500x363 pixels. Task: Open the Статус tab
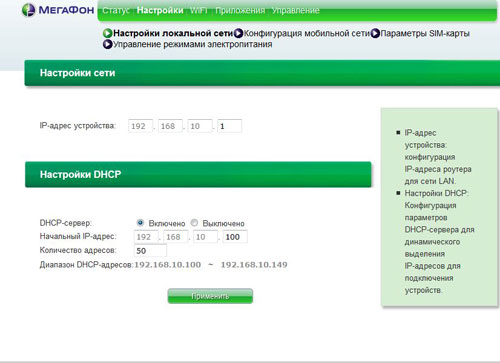click(116, 11)
